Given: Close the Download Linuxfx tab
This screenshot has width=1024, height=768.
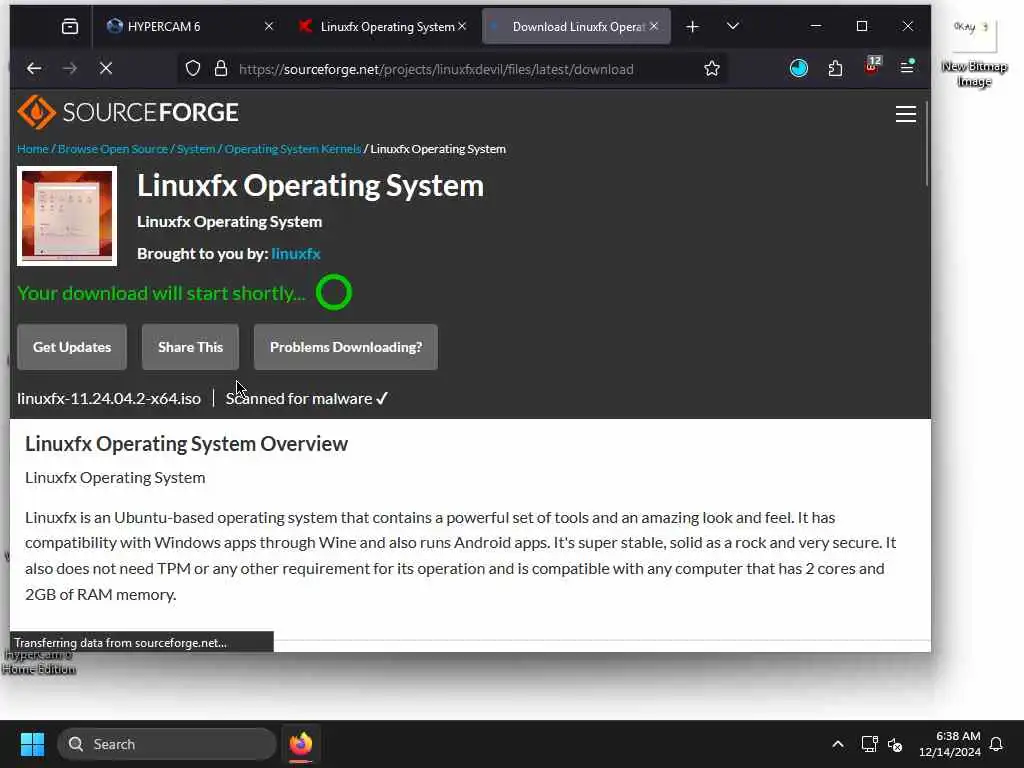Looking at the screenshot, I should coord(654,26).
